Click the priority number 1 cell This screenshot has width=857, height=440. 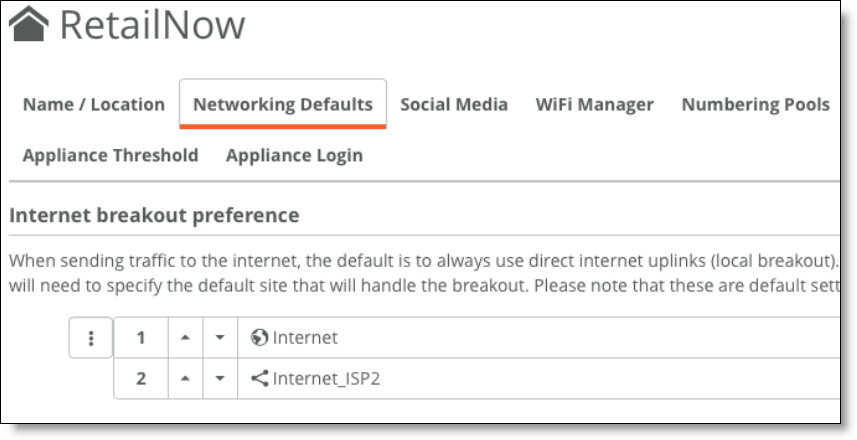pos(141,338)
